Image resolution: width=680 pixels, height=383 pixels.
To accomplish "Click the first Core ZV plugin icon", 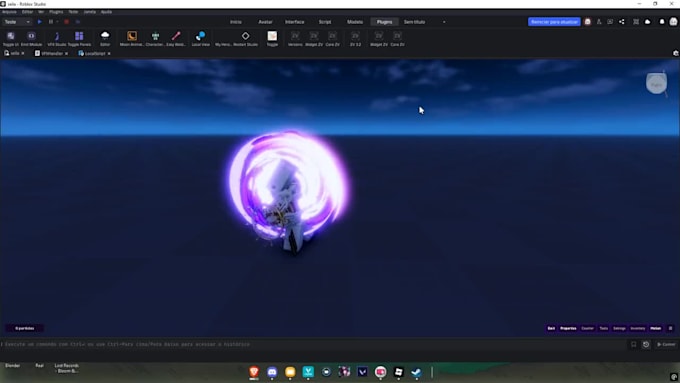I will [x=333, y=38].
